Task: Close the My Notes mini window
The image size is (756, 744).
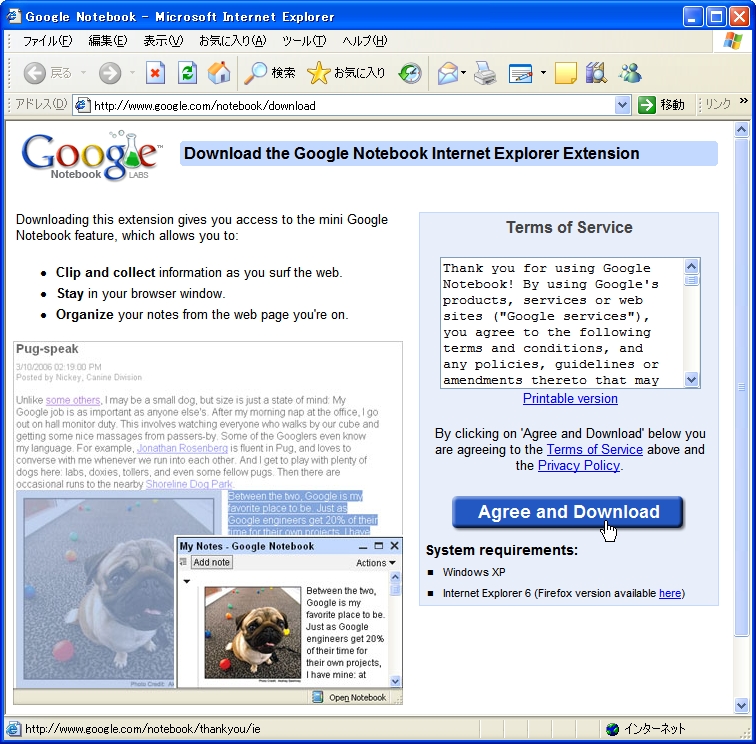Action: coord(394,546)
